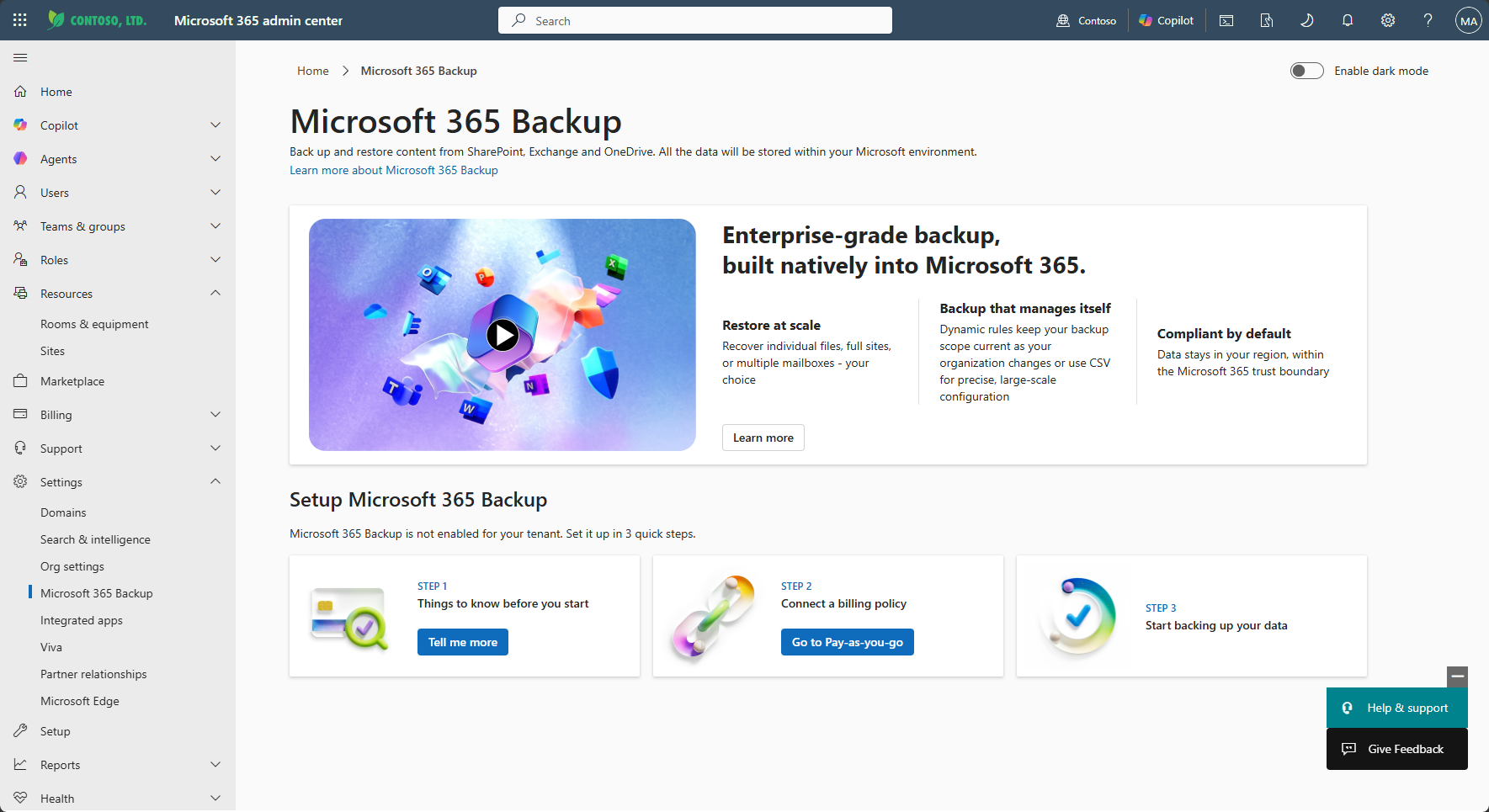Collapse the navigation hamburger menu
The image size is (1489, 812).
click(20, 57)
